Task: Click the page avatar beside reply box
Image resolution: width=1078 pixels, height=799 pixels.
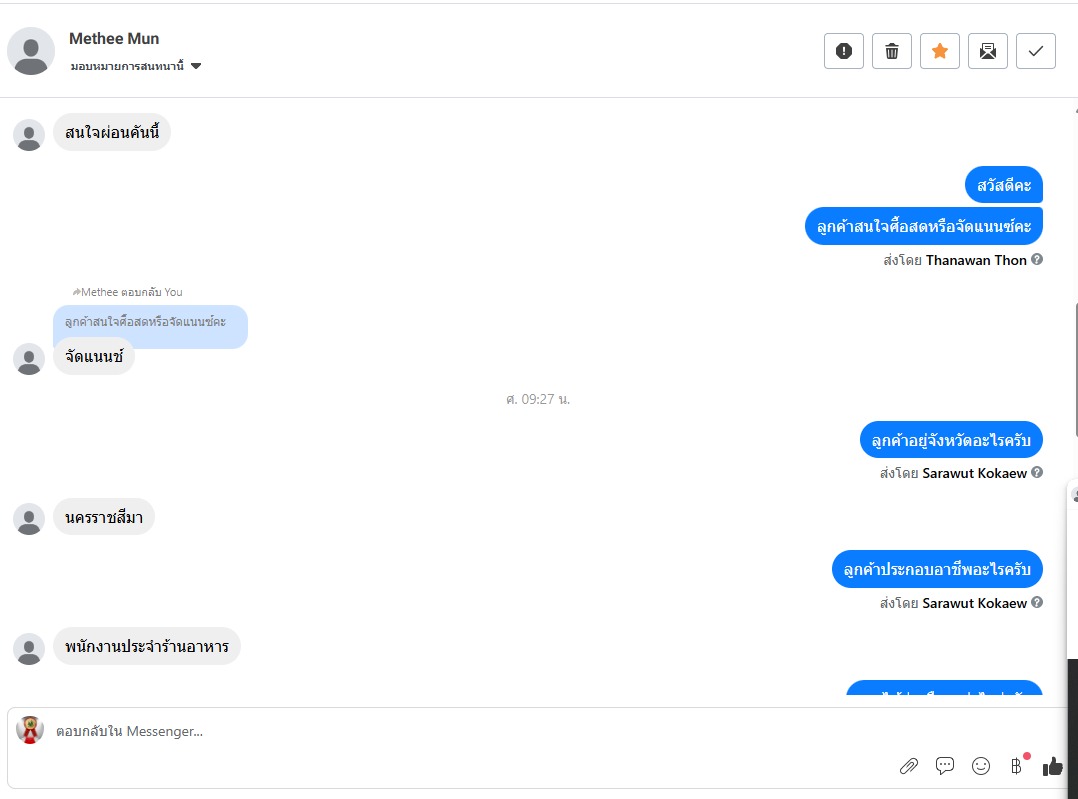Action: pyautogui.click(x=30, y=730)
